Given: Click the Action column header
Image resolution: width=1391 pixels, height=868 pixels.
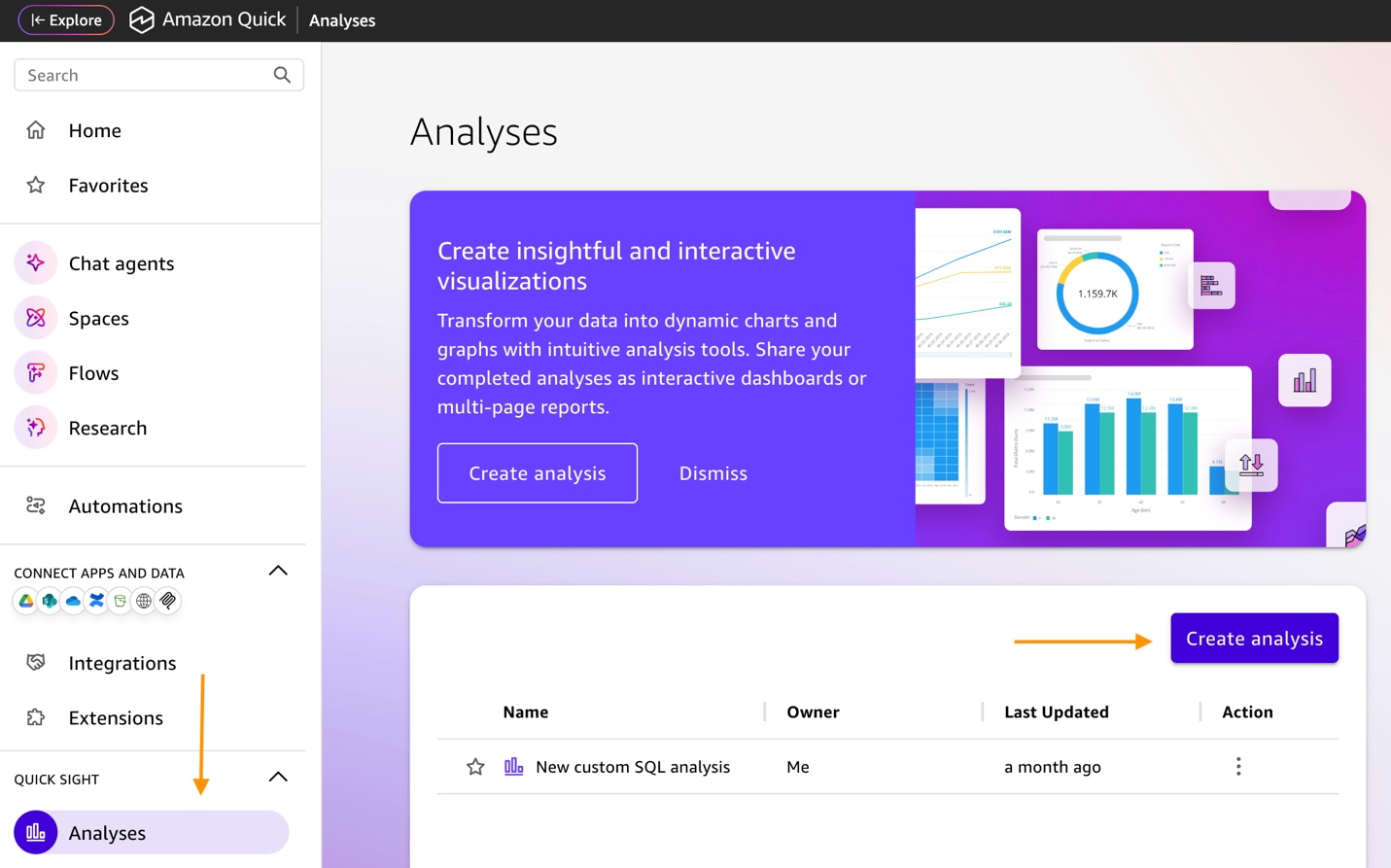Looking at the screenshot, I should pos(1247,712).
